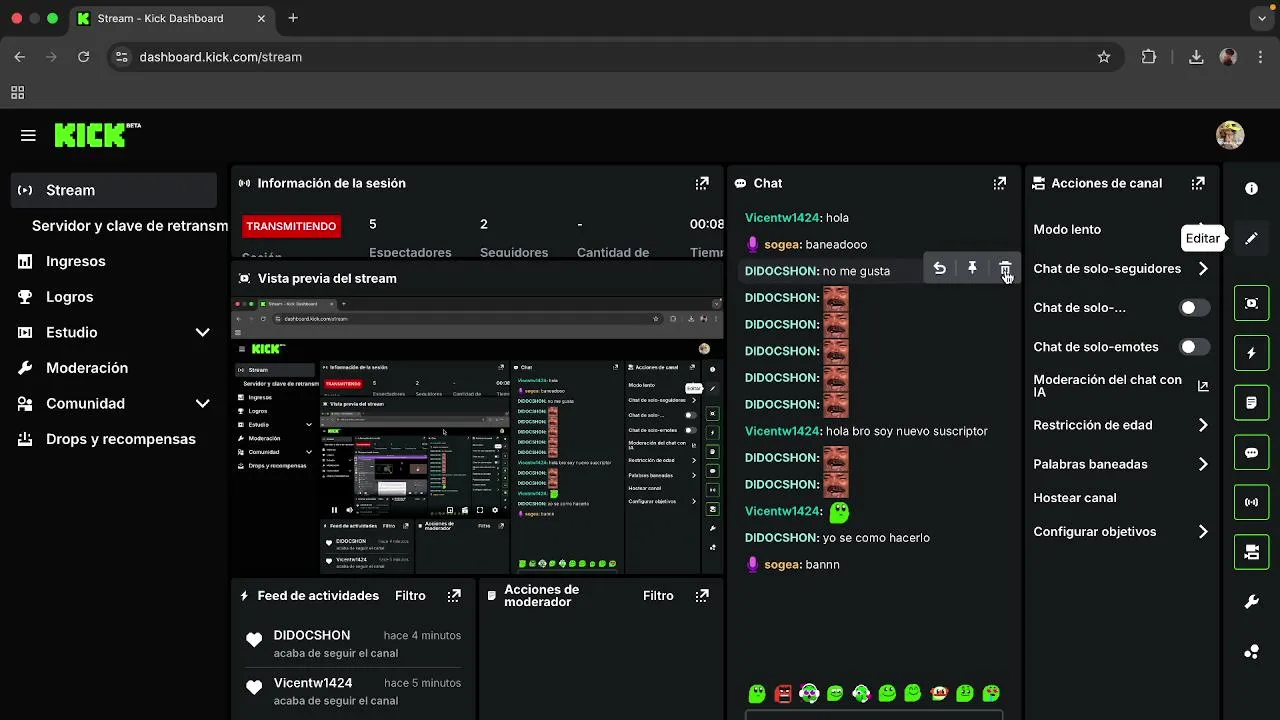Click Filtro in Acciones de moderador

click(x=658, y=595)
